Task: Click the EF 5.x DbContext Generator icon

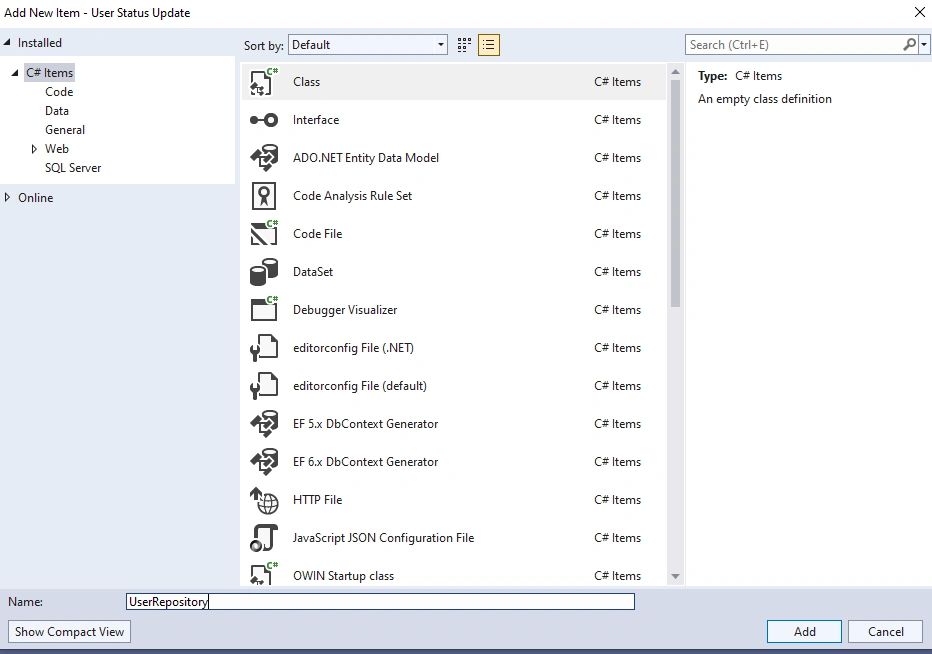Action: click(264, 424)
